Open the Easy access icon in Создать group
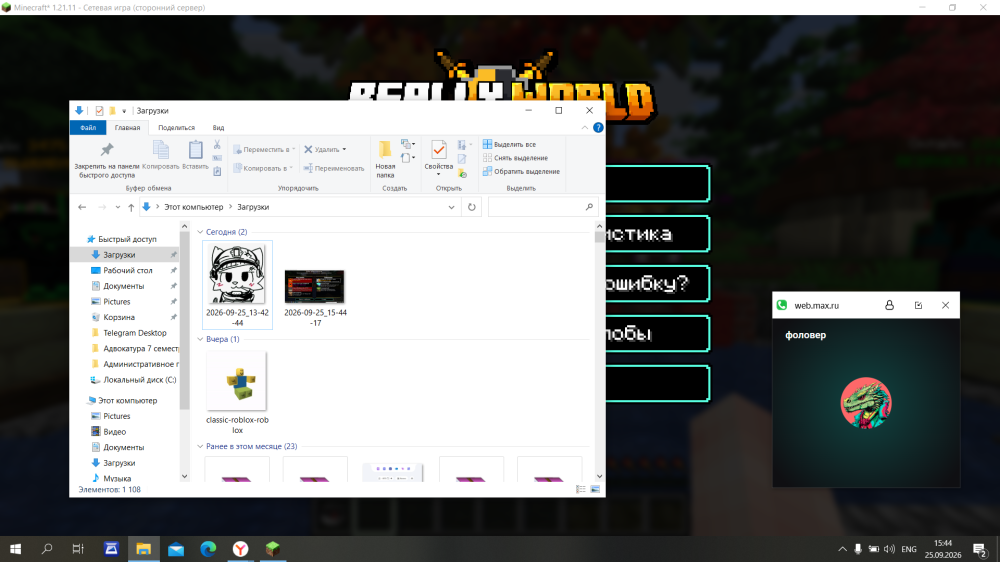 tap(408, 158)
